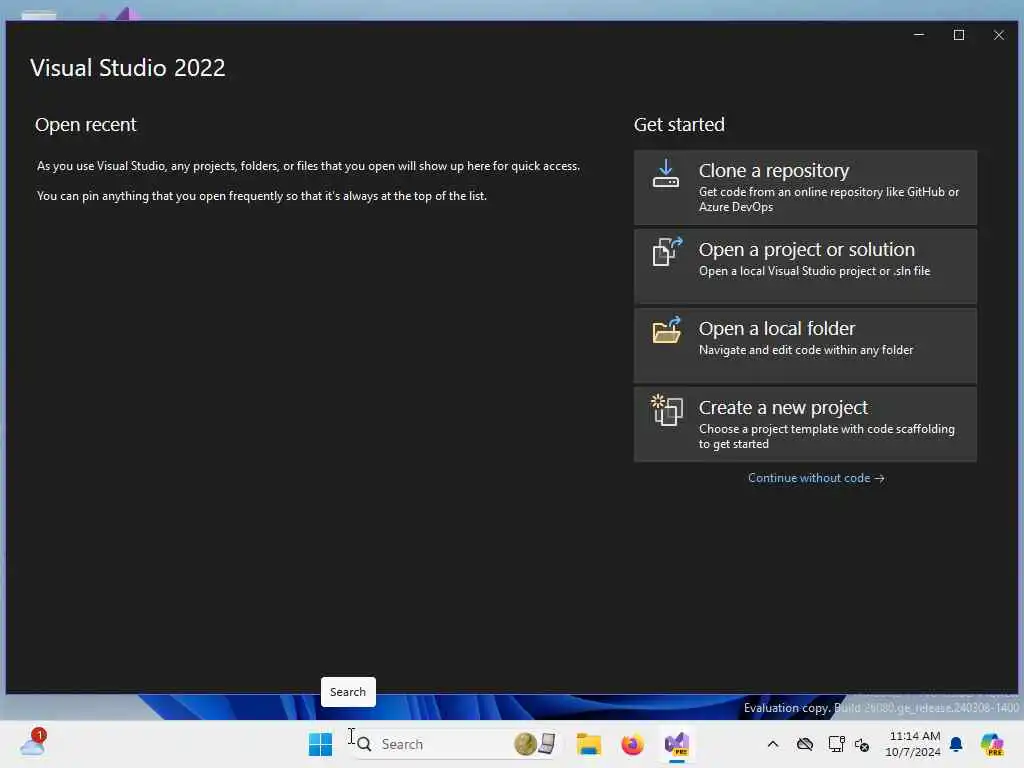Viewport: 1024px width, 768px height.
Task: Click the muted volume tray icon
Action: [862, 744]
